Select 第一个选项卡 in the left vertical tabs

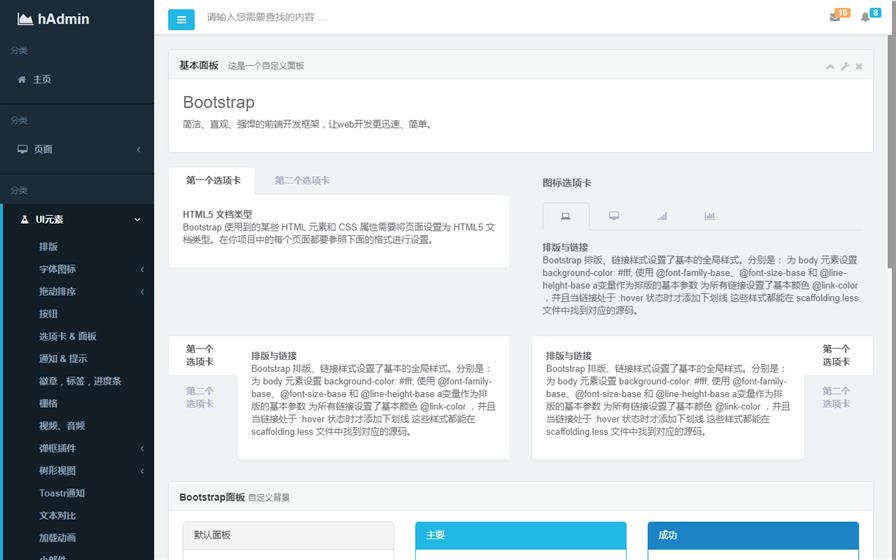coord(200,355)
